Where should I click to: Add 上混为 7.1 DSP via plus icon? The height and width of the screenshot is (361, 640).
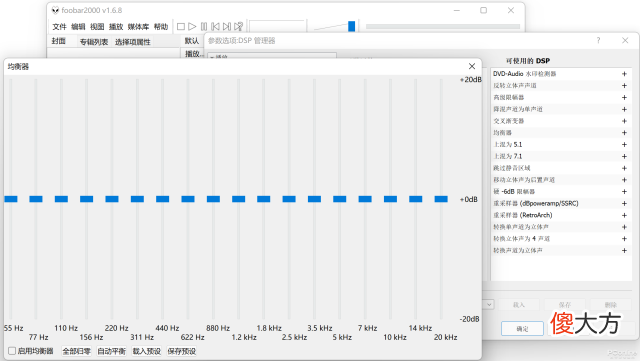click(624, 156)
